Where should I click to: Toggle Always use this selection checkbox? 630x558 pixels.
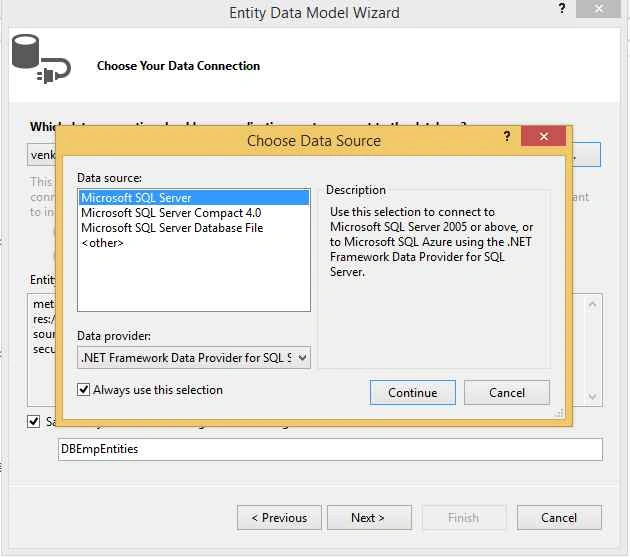(84, 390)
